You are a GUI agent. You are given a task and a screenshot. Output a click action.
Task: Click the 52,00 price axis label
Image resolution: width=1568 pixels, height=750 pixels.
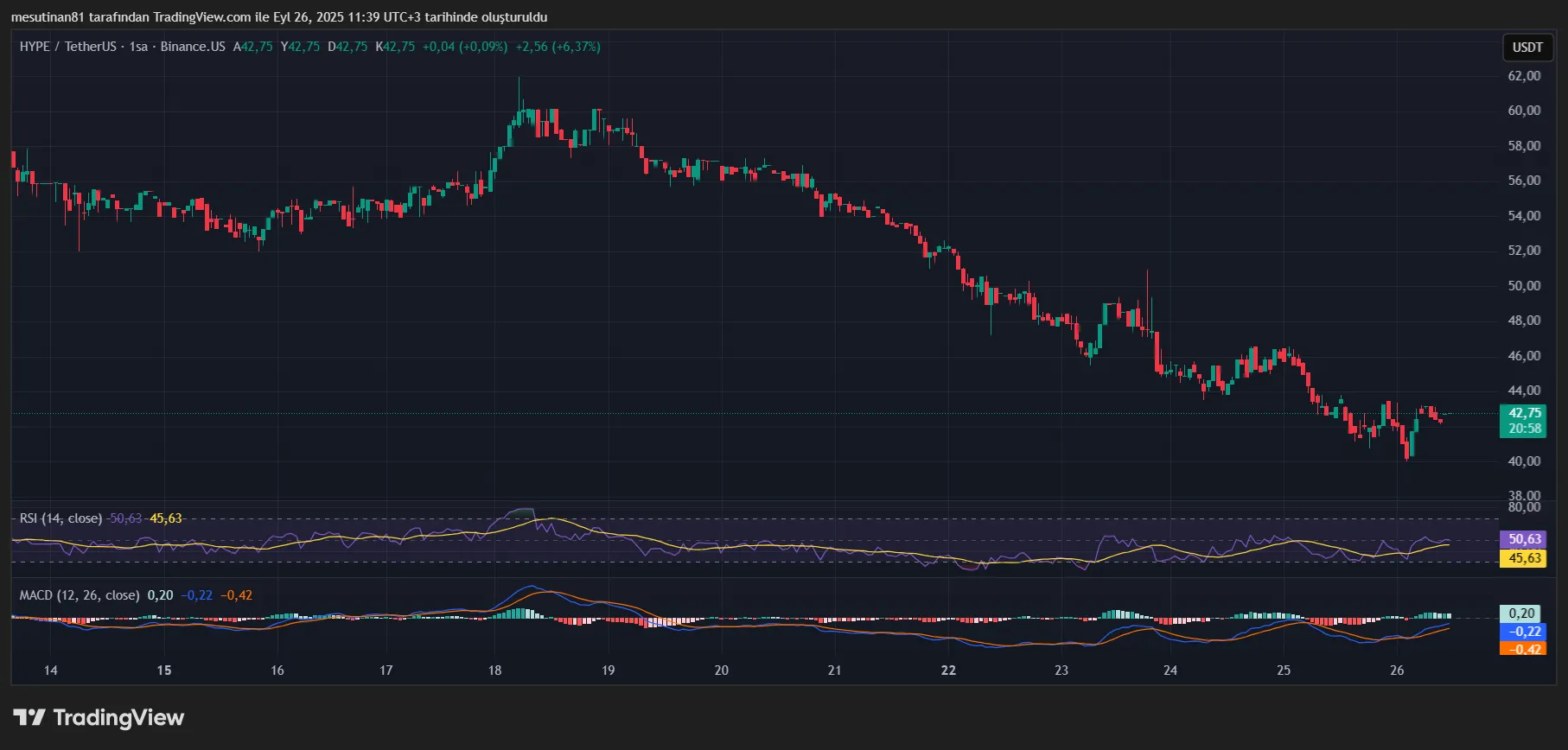pos(1524,251)
